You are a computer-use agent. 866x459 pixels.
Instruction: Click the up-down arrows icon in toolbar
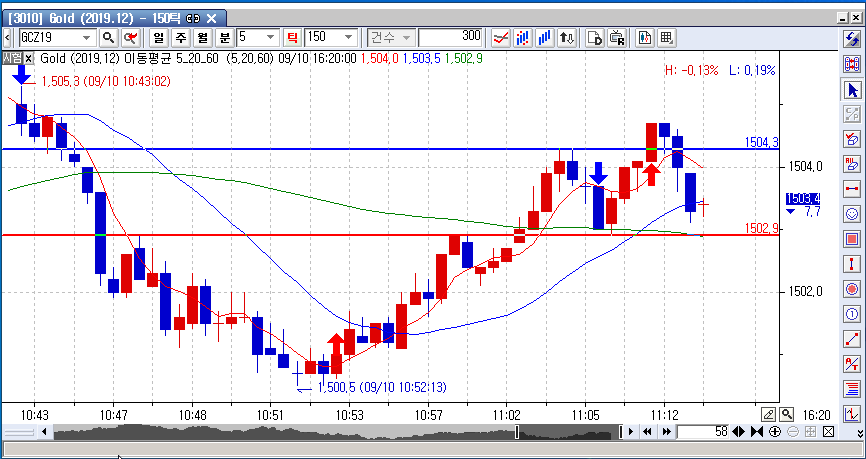coord(568,37)
